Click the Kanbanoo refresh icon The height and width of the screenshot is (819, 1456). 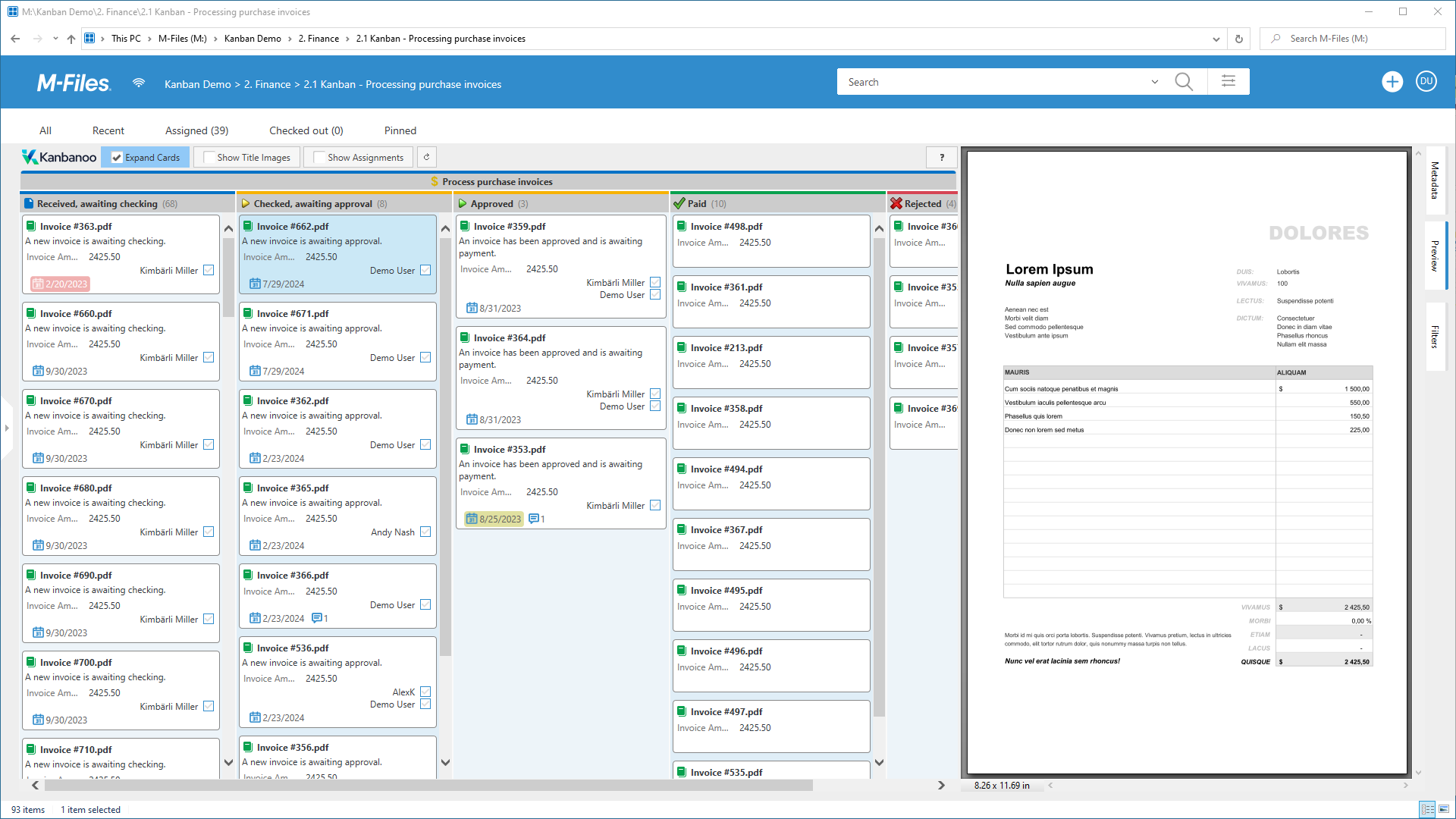(x=426, y=157)
